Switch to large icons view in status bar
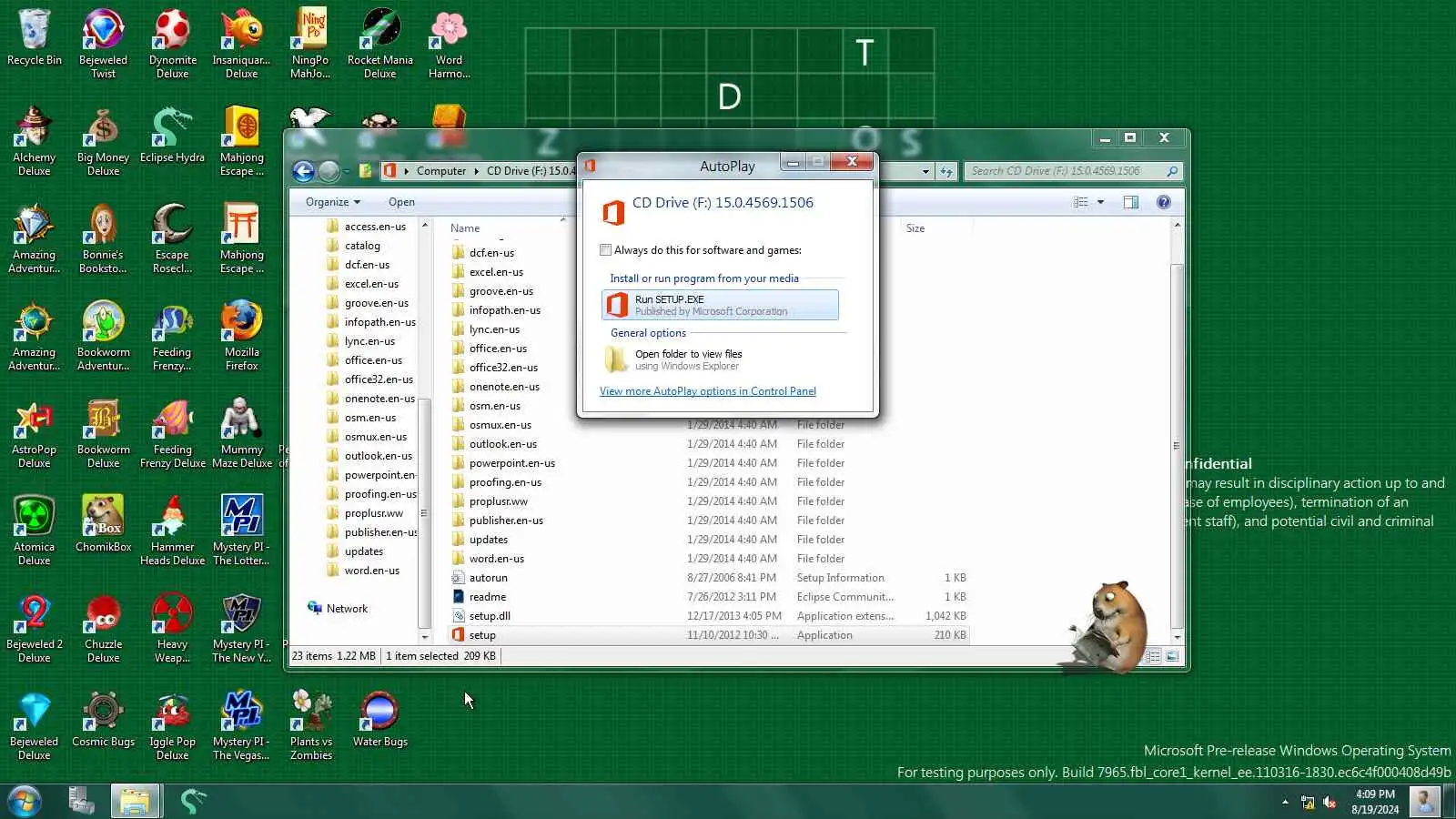Viewport: 1456px width, 819px height. (x=1172, y=656)
